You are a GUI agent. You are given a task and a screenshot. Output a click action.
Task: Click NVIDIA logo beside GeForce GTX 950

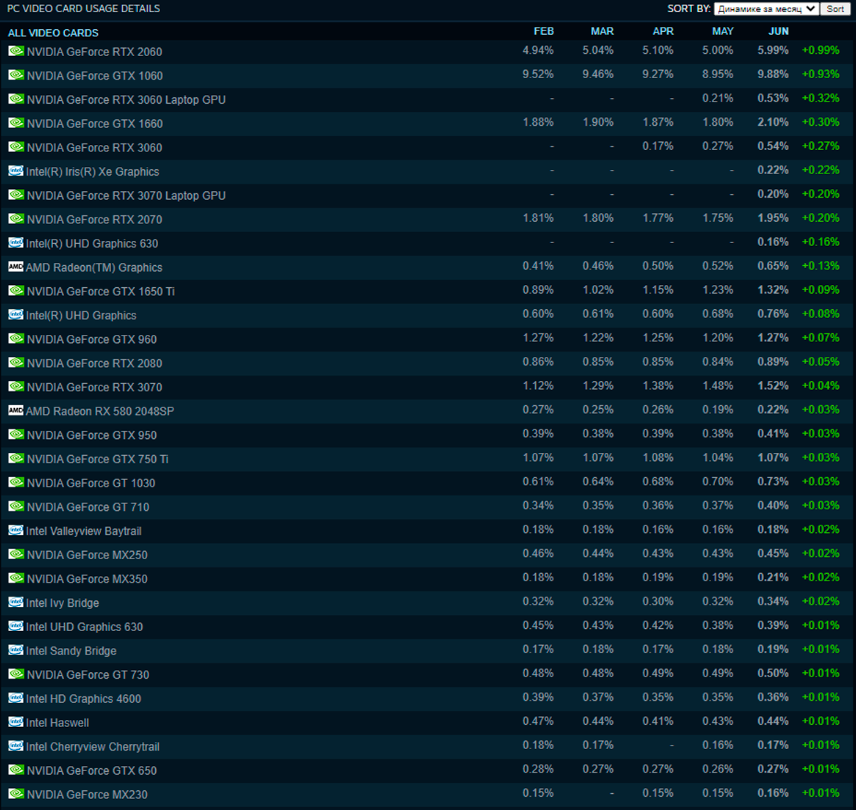[x=16, y=434]
